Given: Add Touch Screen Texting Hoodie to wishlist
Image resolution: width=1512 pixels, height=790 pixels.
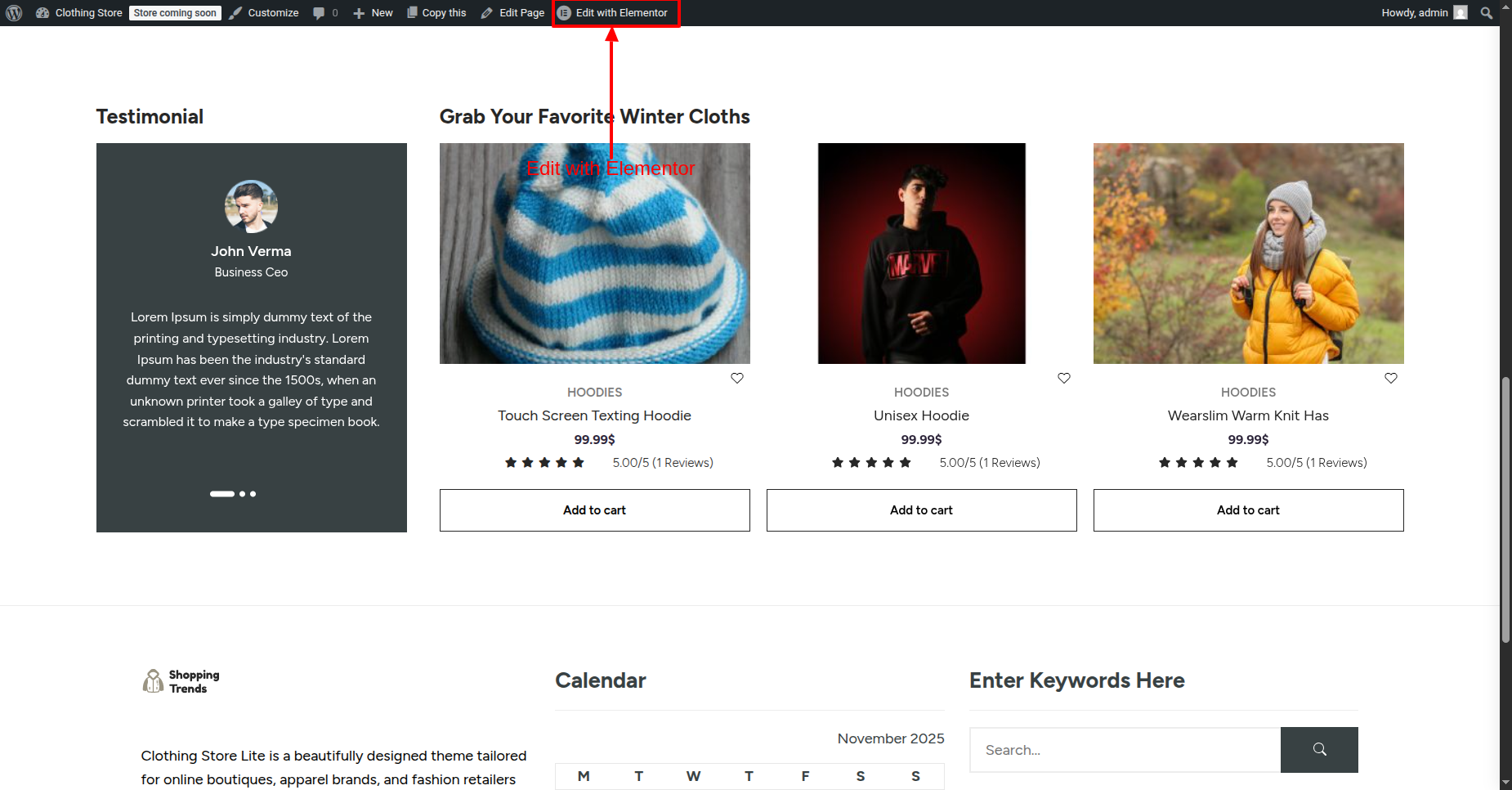Looking at the screenshot, I should [x=737, y=378].
